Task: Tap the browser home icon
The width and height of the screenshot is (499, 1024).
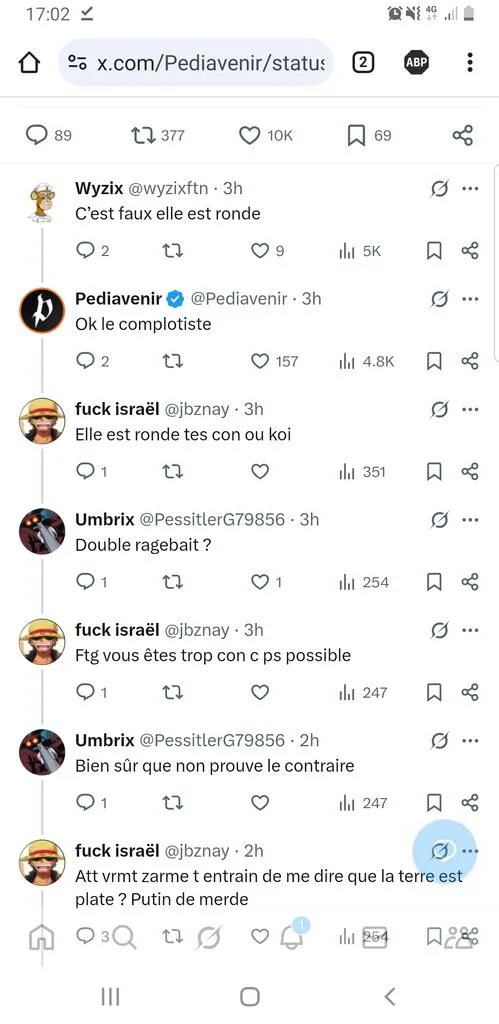Action: (29, 63)
